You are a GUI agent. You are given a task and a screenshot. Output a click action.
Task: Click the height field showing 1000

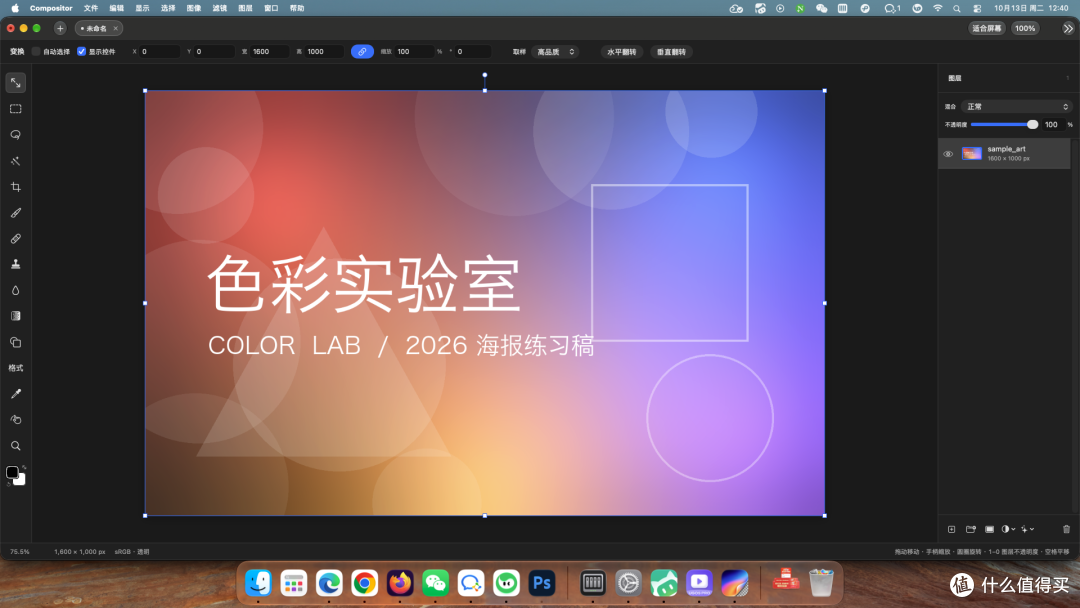324,52
